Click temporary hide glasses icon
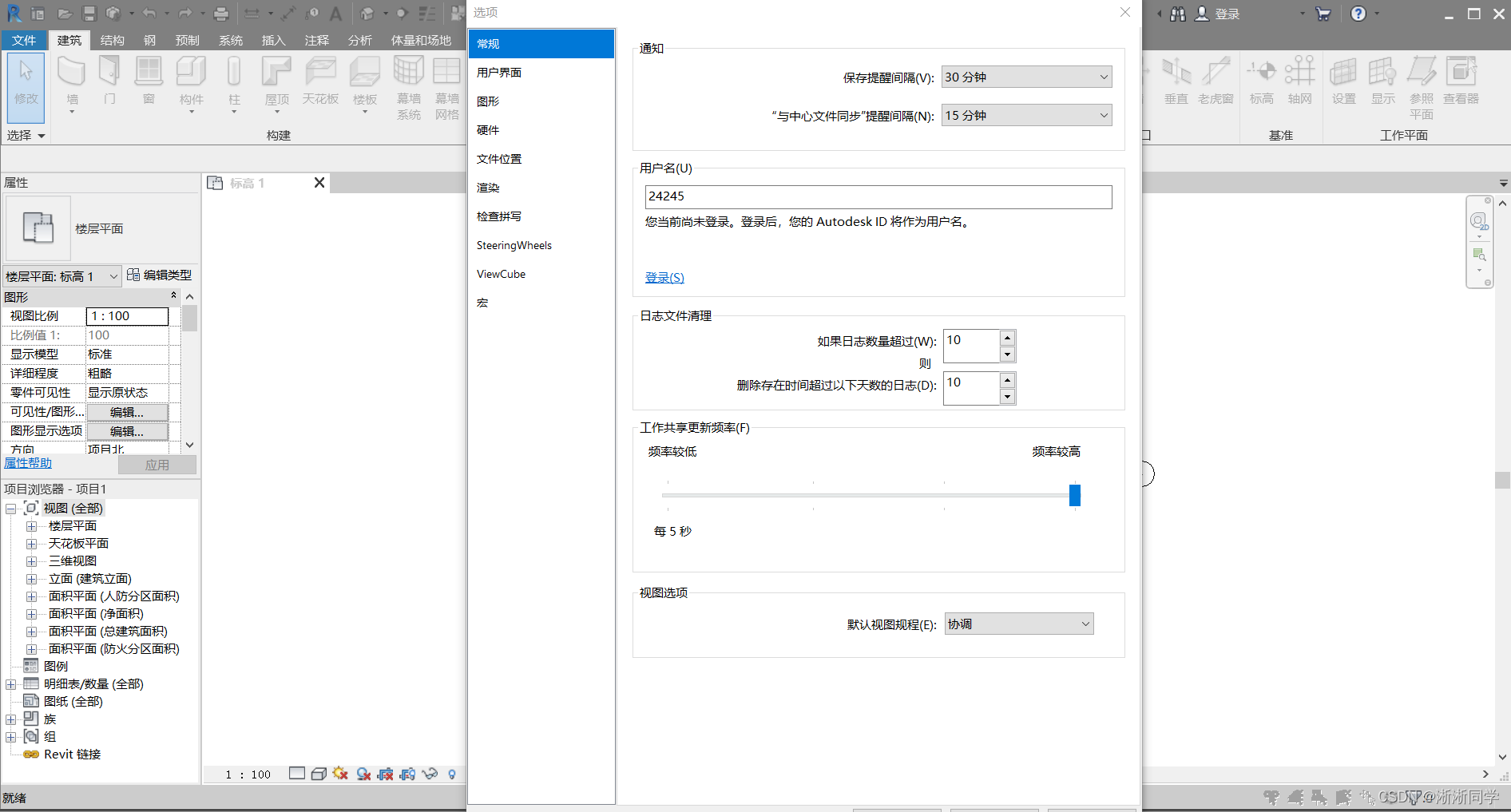 click(430, 774)
